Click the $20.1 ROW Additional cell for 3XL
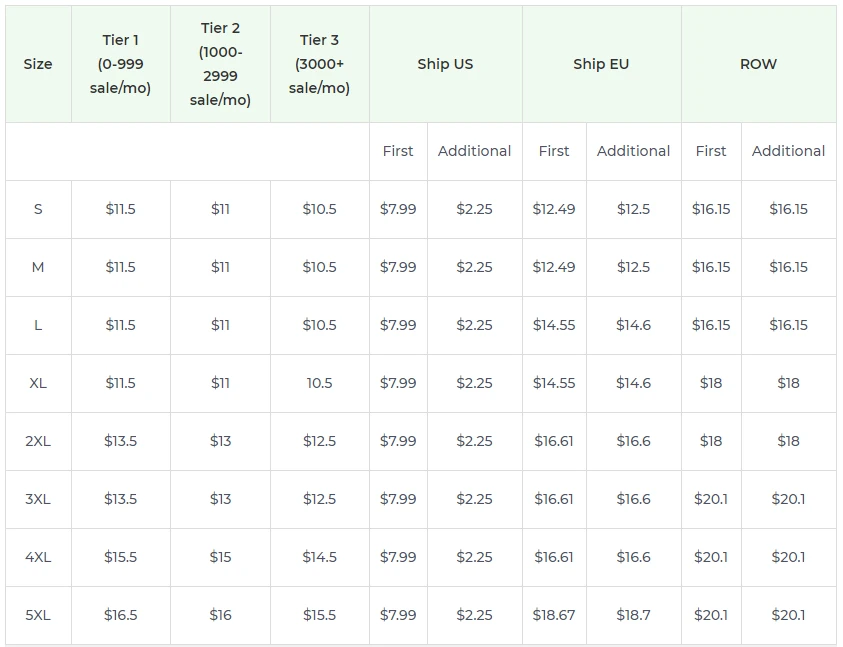843x647 pixels. 789,499
